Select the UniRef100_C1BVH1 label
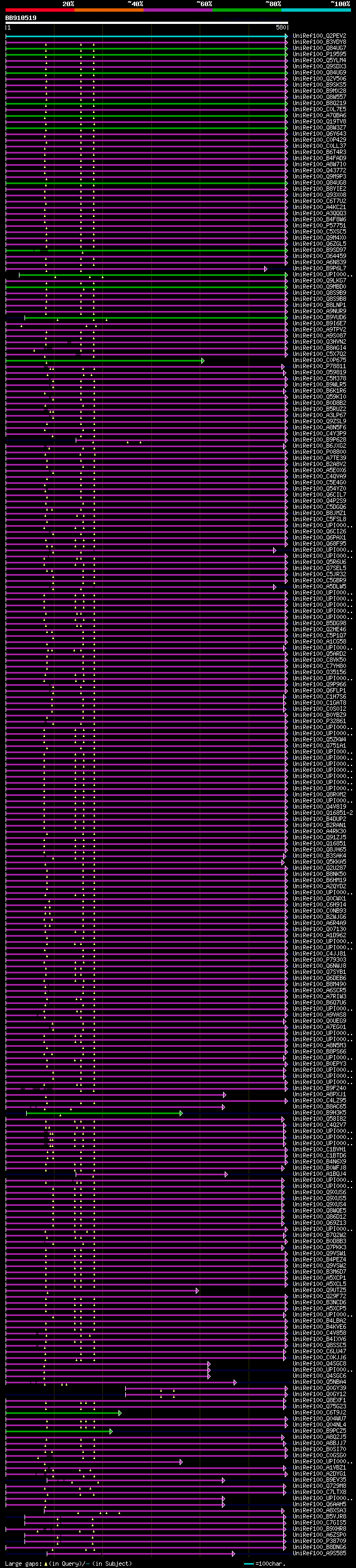This screenshot has width=356, height=1568. pos(319,1149)
